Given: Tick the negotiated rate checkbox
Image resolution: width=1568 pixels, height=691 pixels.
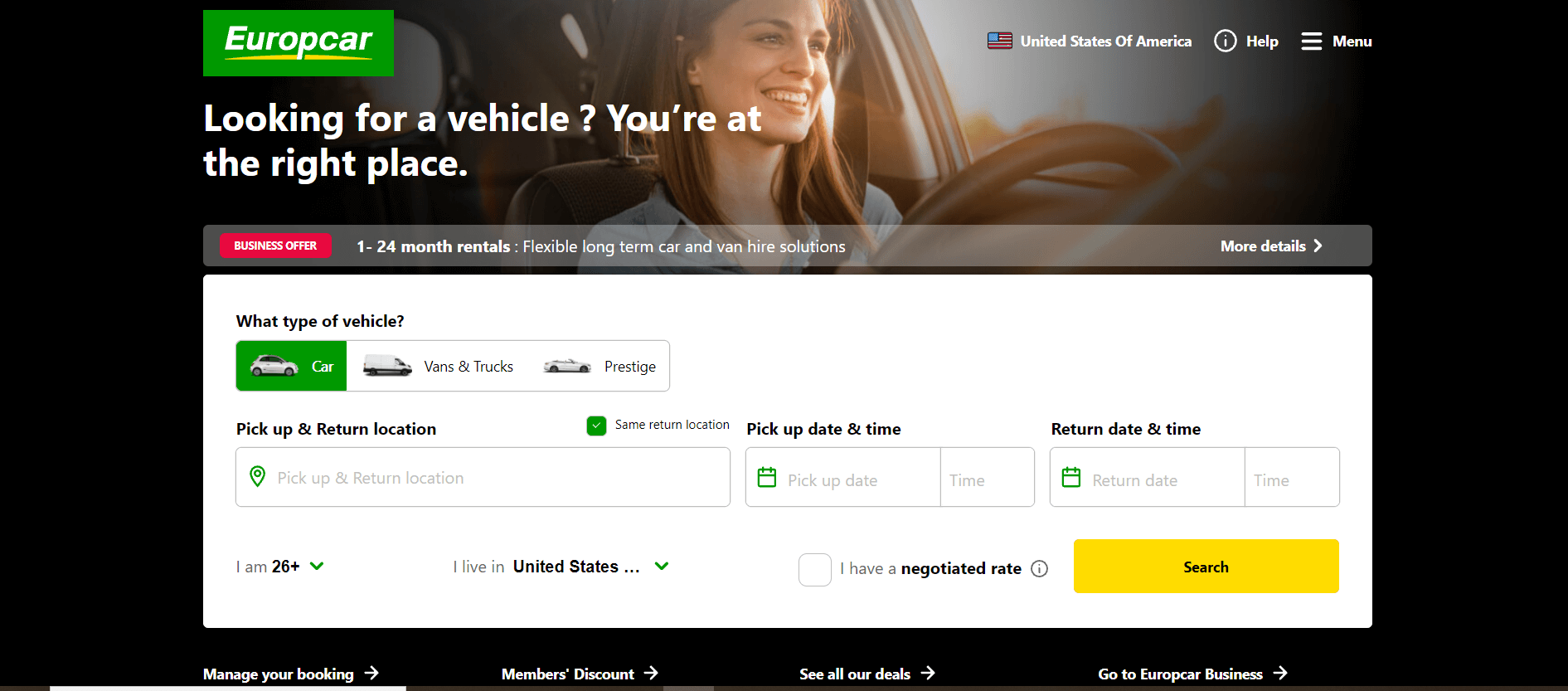Looking at the screenshot, I should (815, 570).
